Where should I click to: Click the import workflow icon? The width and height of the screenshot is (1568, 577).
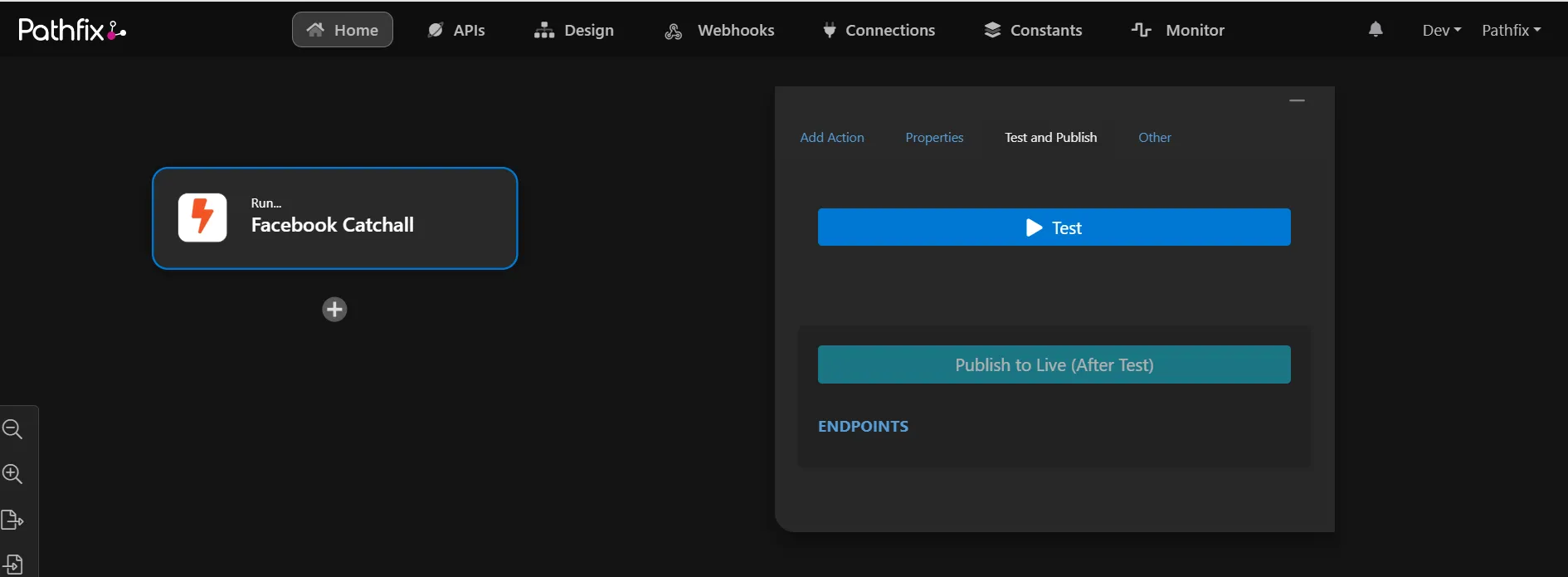coord(12,565)
